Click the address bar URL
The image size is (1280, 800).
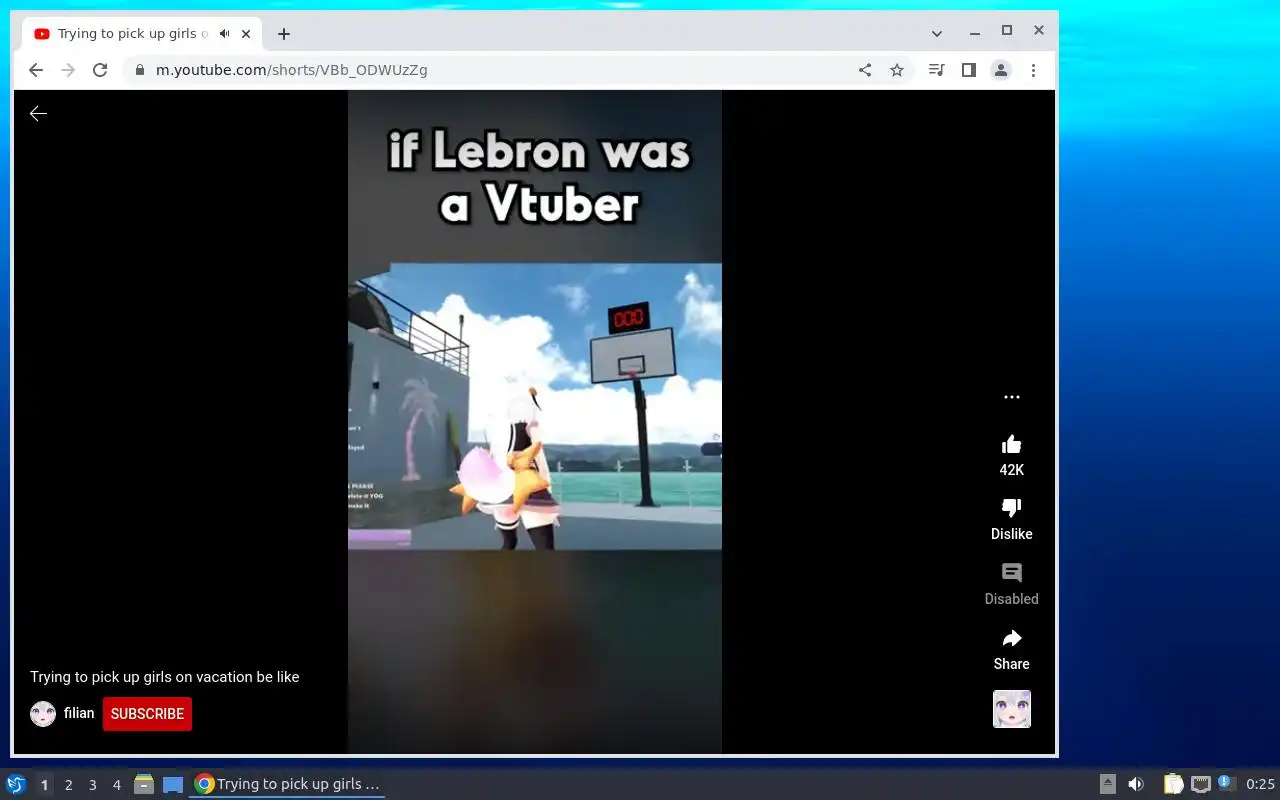point(292,70)
